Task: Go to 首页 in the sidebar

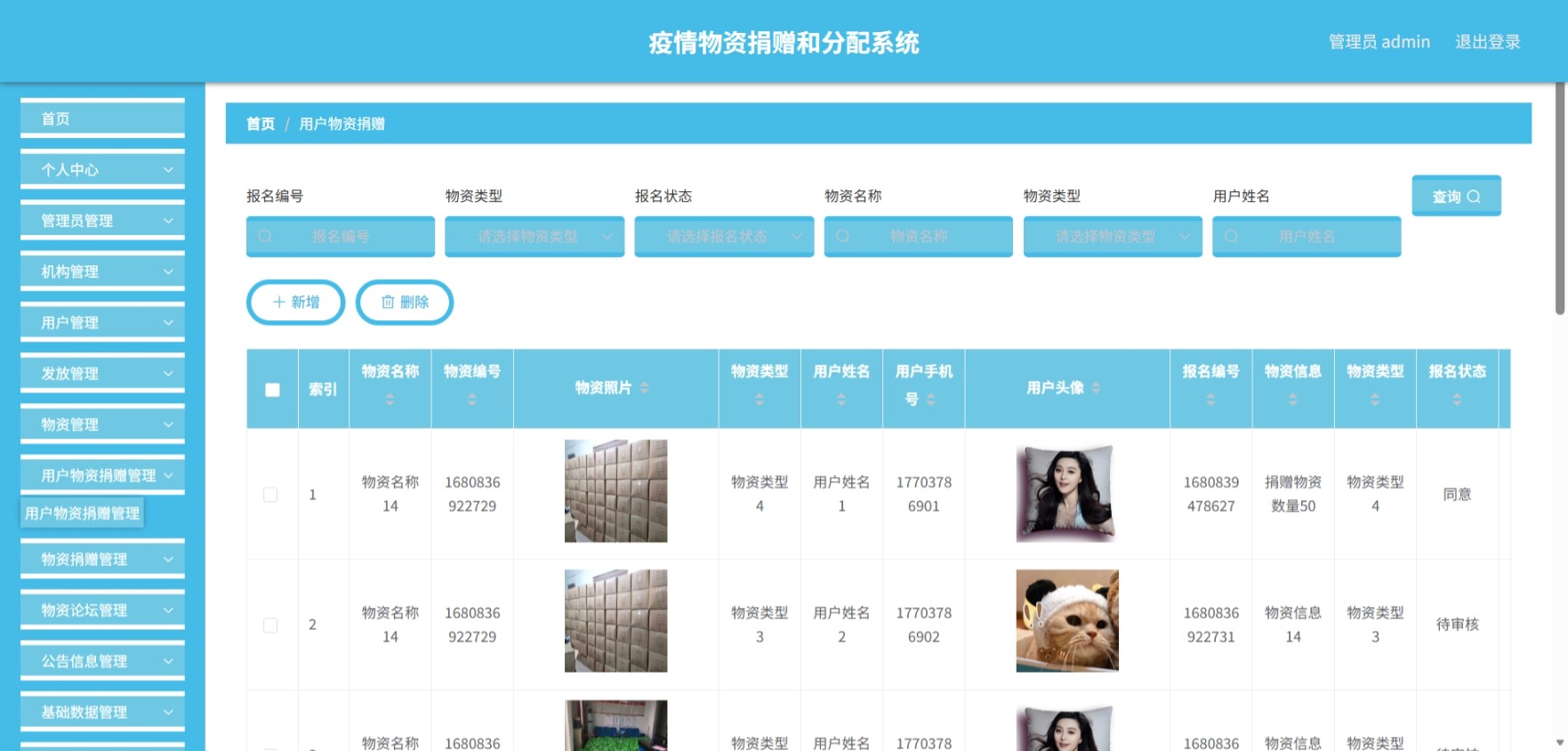Action: (102, 118)
